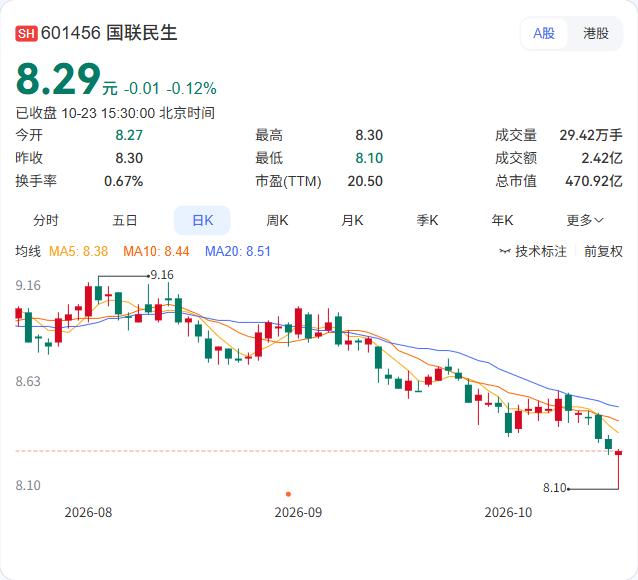Click the 2026-10 date axis label
Screen dimensions: 638x580
pos(508,512)
